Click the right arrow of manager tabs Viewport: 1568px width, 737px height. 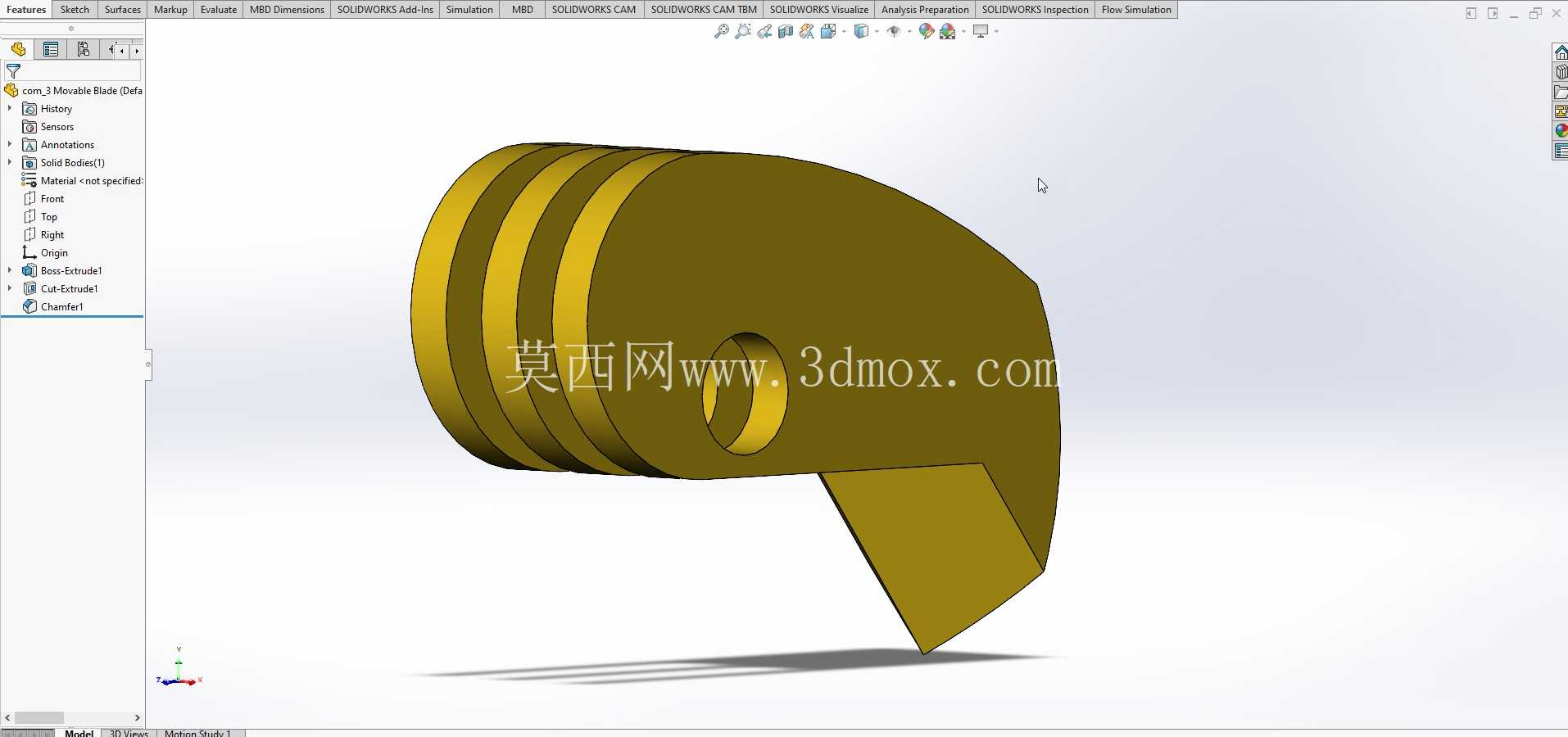pyautogui.click(x=136, y=51)
